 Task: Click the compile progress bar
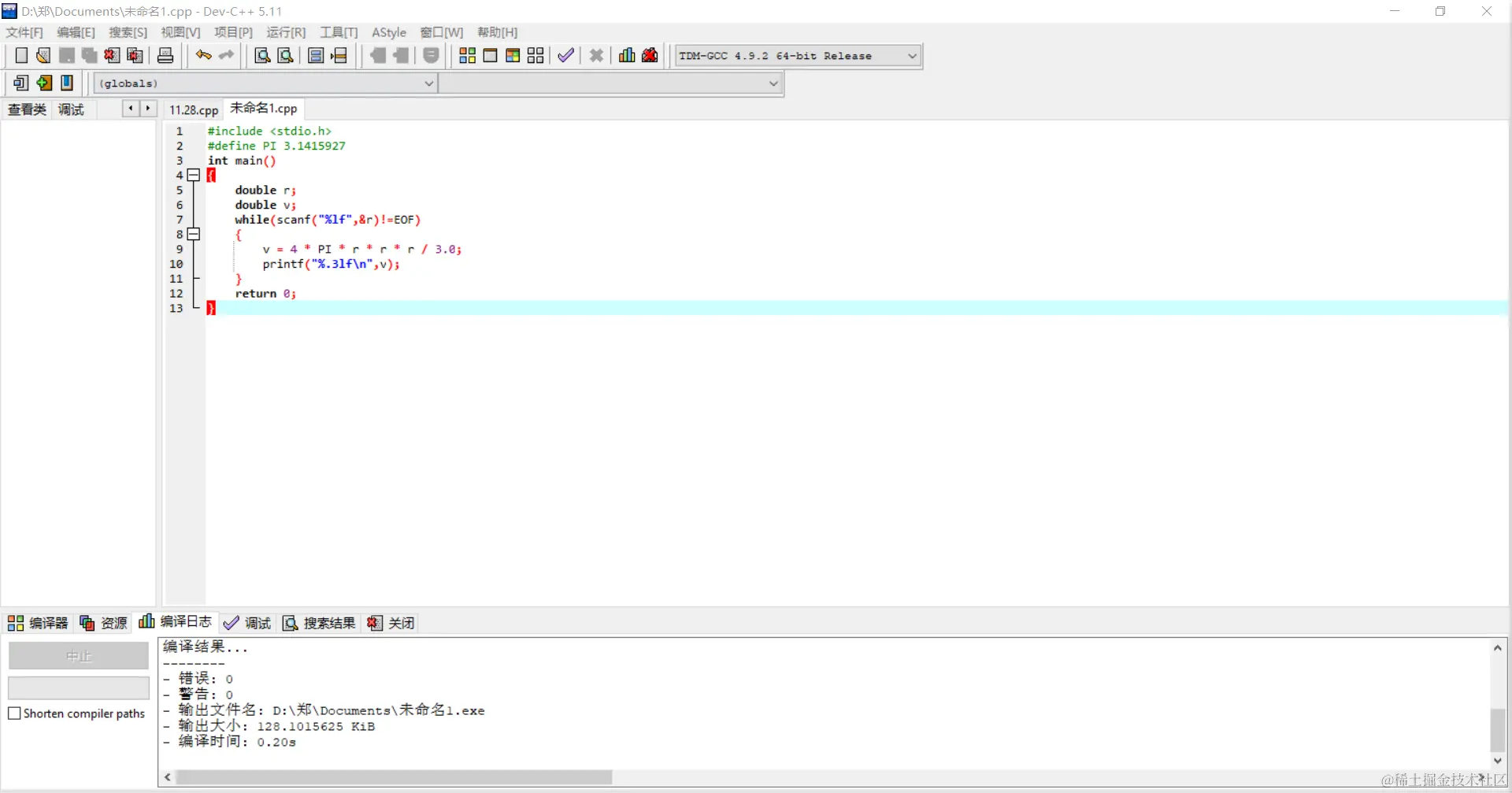pos(79,688)
